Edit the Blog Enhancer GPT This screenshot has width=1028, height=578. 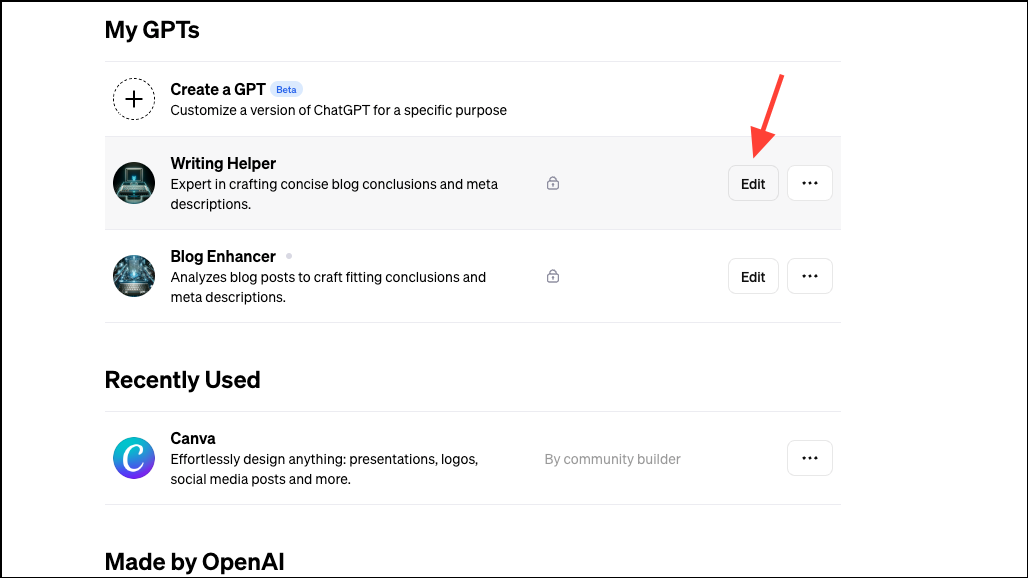(753, 276)
